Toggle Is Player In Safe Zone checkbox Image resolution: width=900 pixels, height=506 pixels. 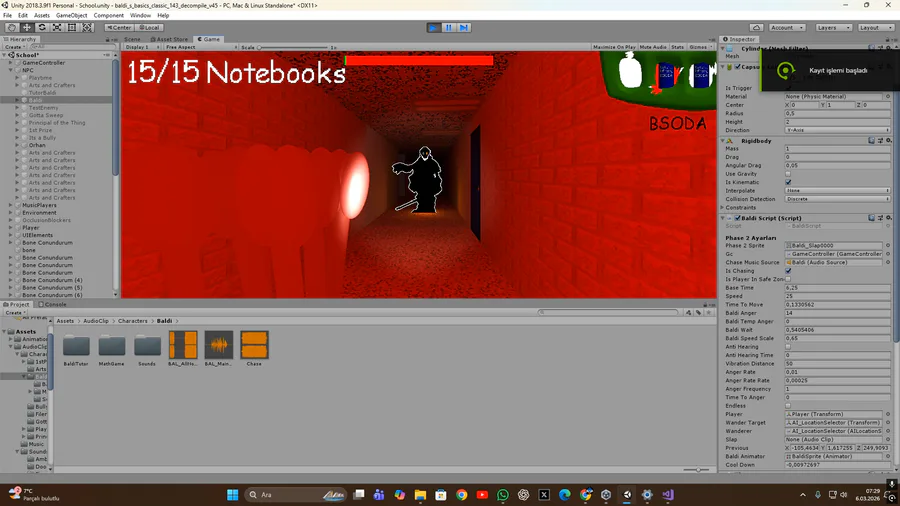tap(788, 279)
